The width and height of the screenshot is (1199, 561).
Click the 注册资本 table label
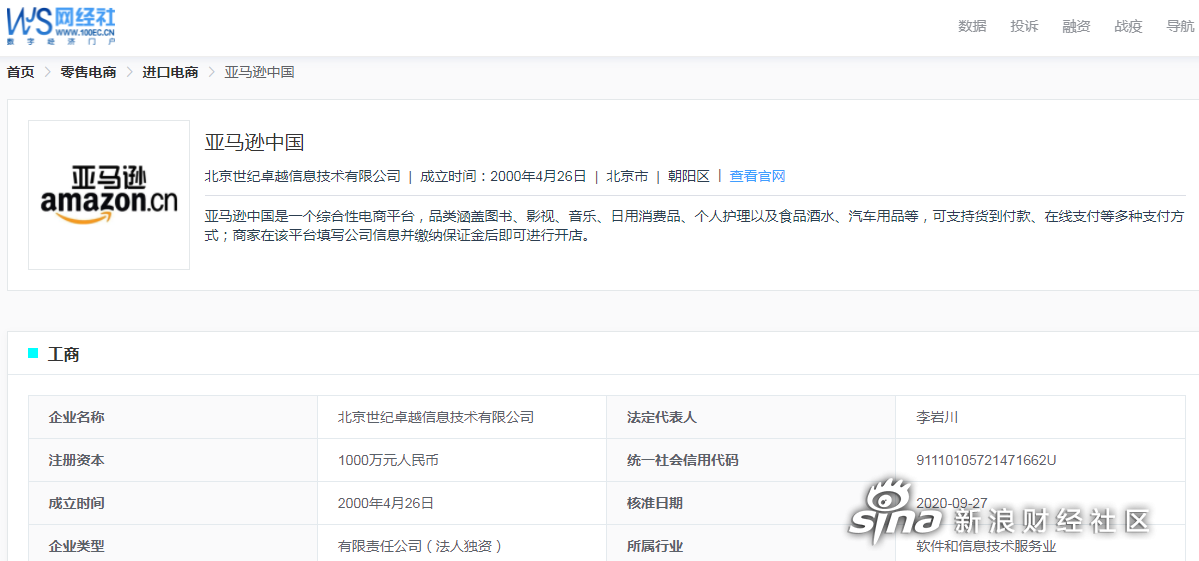pyautogui.click(x=76, y=460)
